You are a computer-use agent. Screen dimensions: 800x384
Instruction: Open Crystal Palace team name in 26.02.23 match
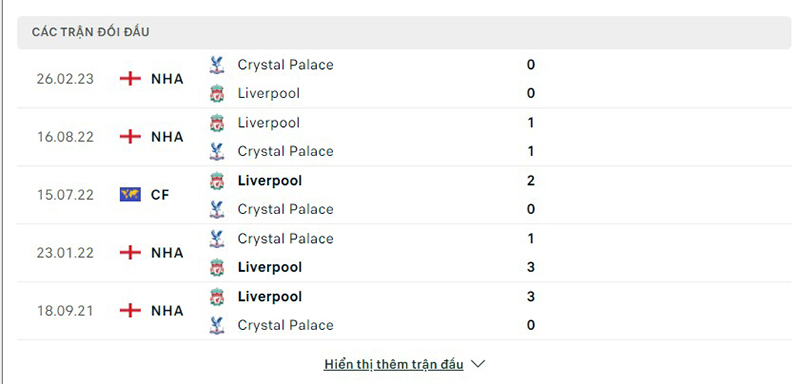coord(285,65)
